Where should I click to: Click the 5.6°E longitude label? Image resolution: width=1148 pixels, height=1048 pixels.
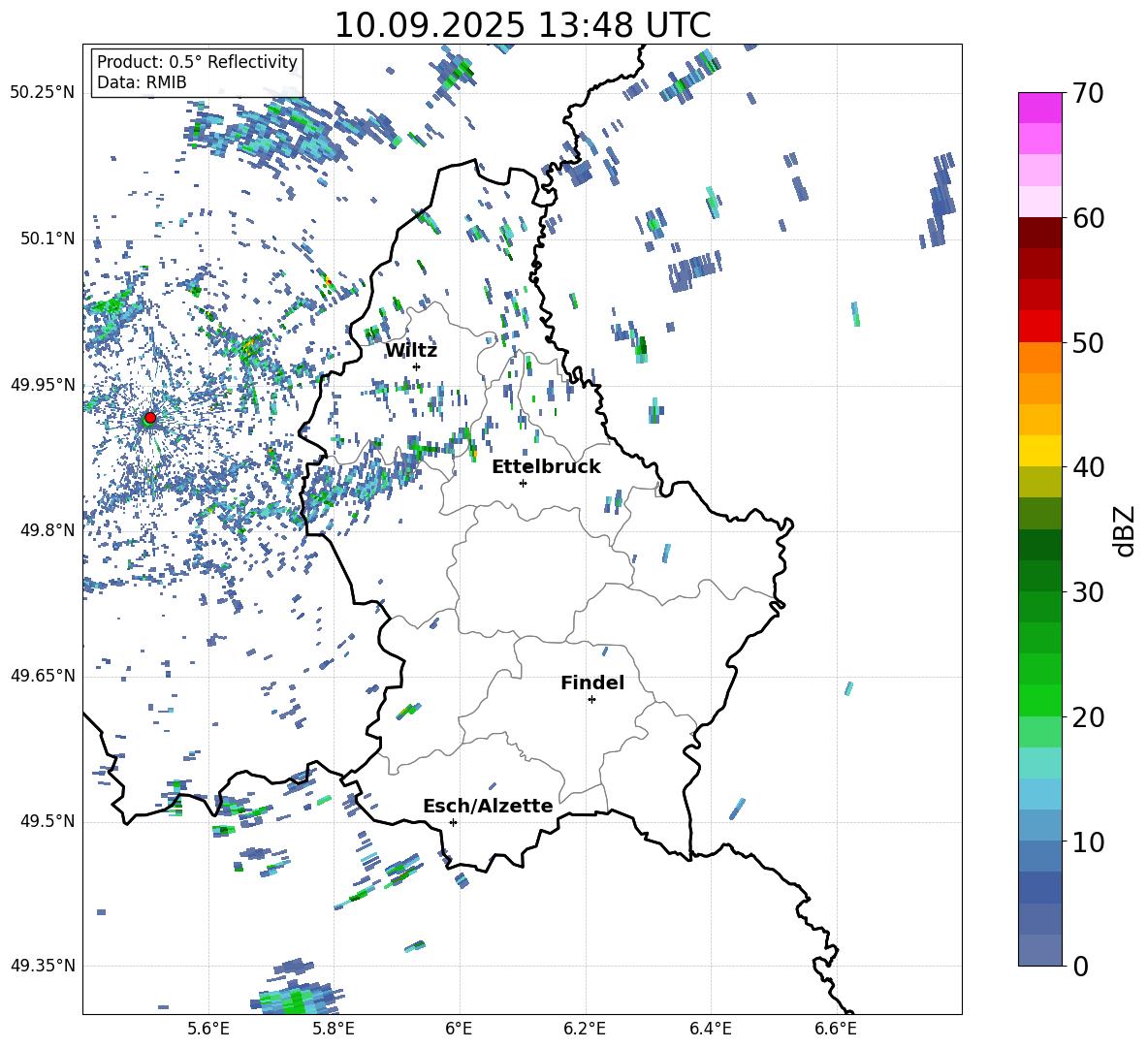click(208, 1029)
